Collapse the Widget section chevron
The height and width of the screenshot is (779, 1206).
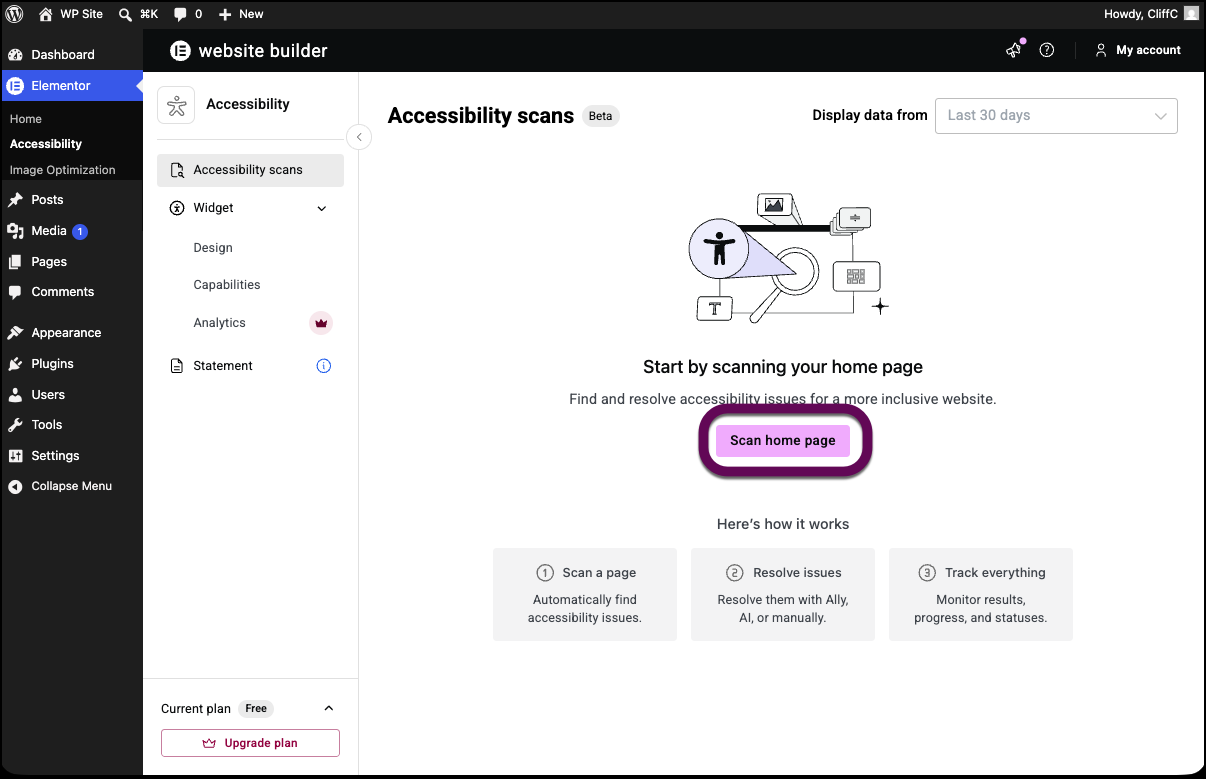pyautogui.click(x=322, y=208)
